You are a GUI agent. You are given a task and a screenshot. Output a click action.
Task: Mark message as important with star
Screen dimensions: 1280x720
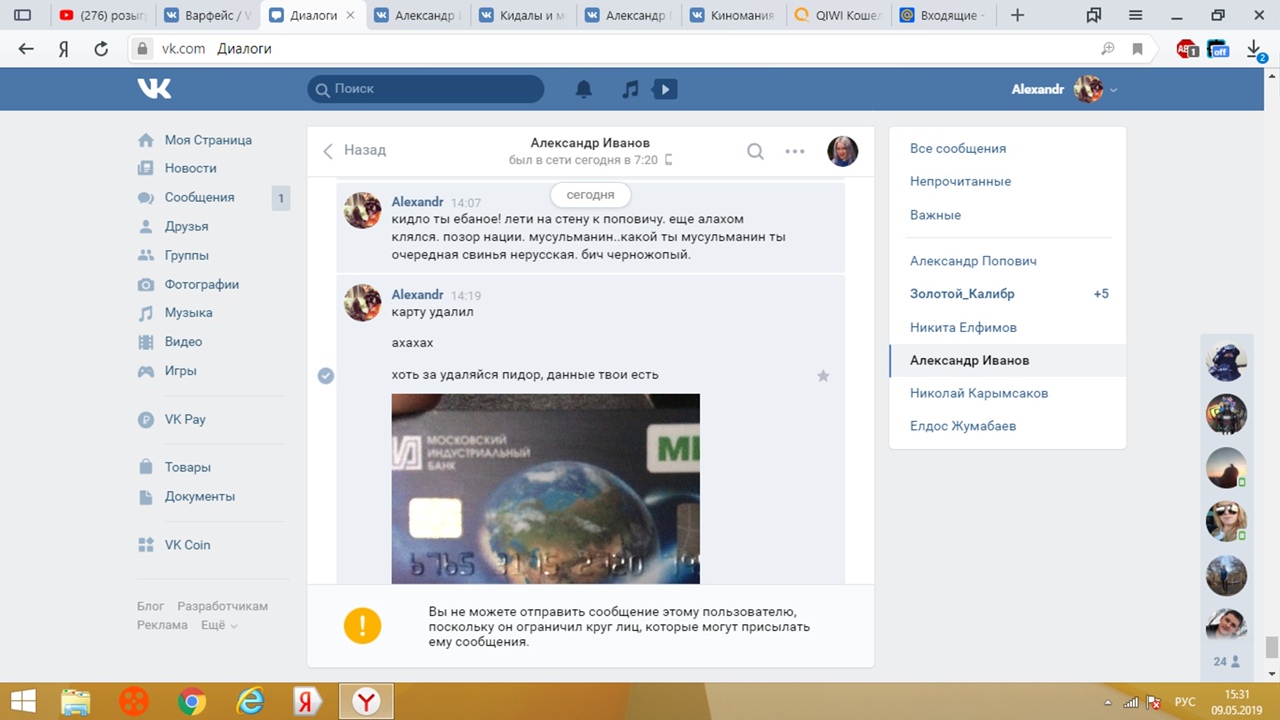click(x=823, y=376)
